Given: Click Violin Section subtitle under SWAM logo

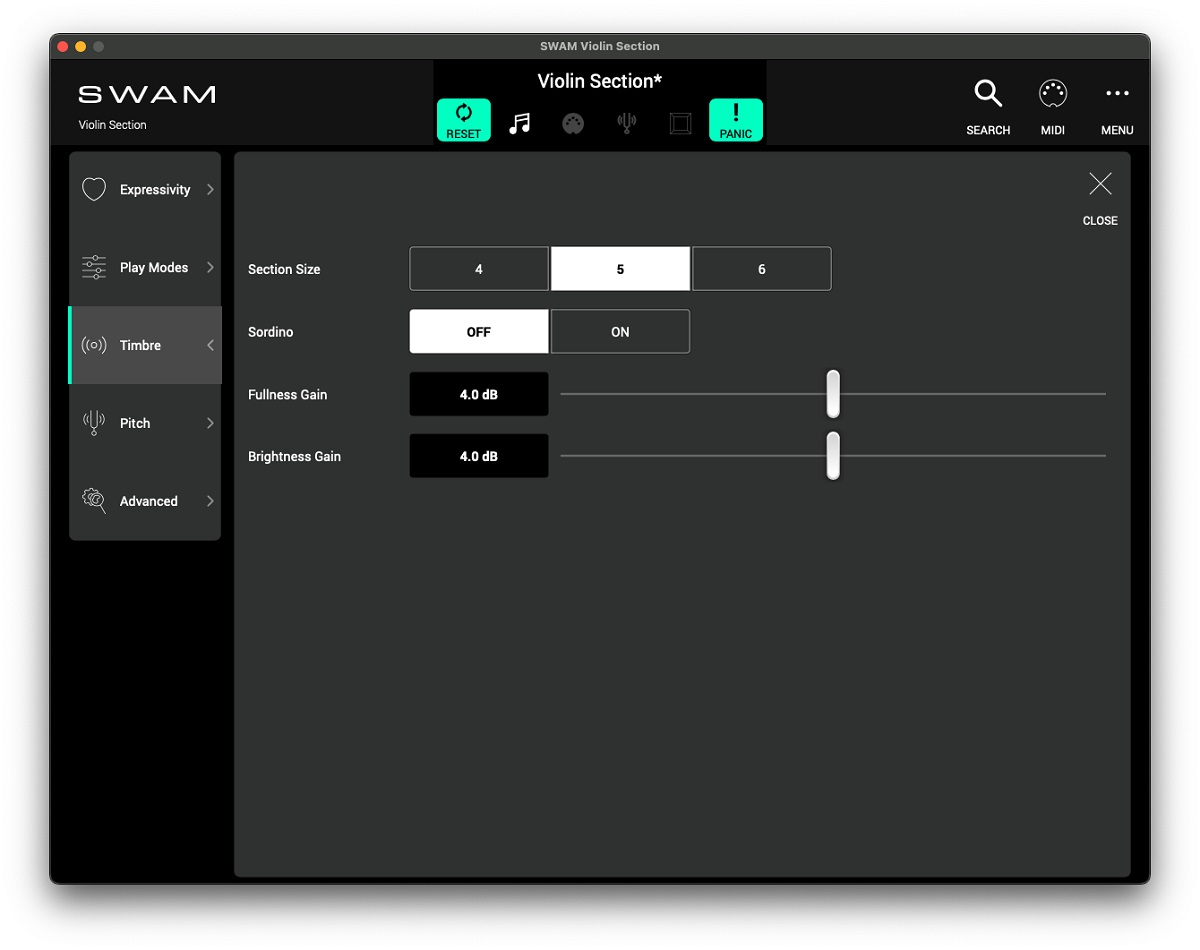Looking at the screenshot, I should [113, 125].
